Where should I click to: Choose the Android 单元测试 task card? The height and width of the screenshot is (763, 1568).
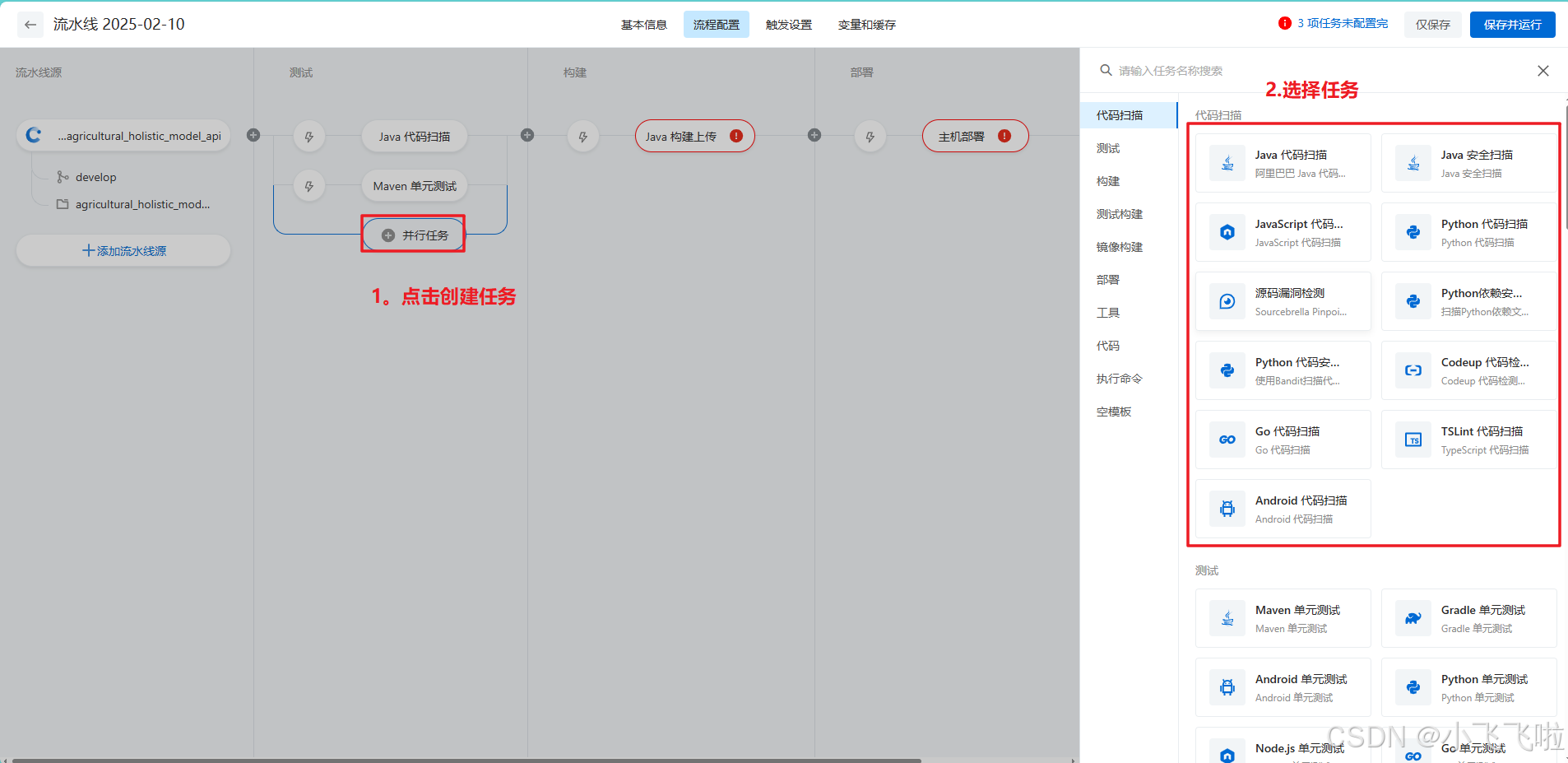[1283, 687]
